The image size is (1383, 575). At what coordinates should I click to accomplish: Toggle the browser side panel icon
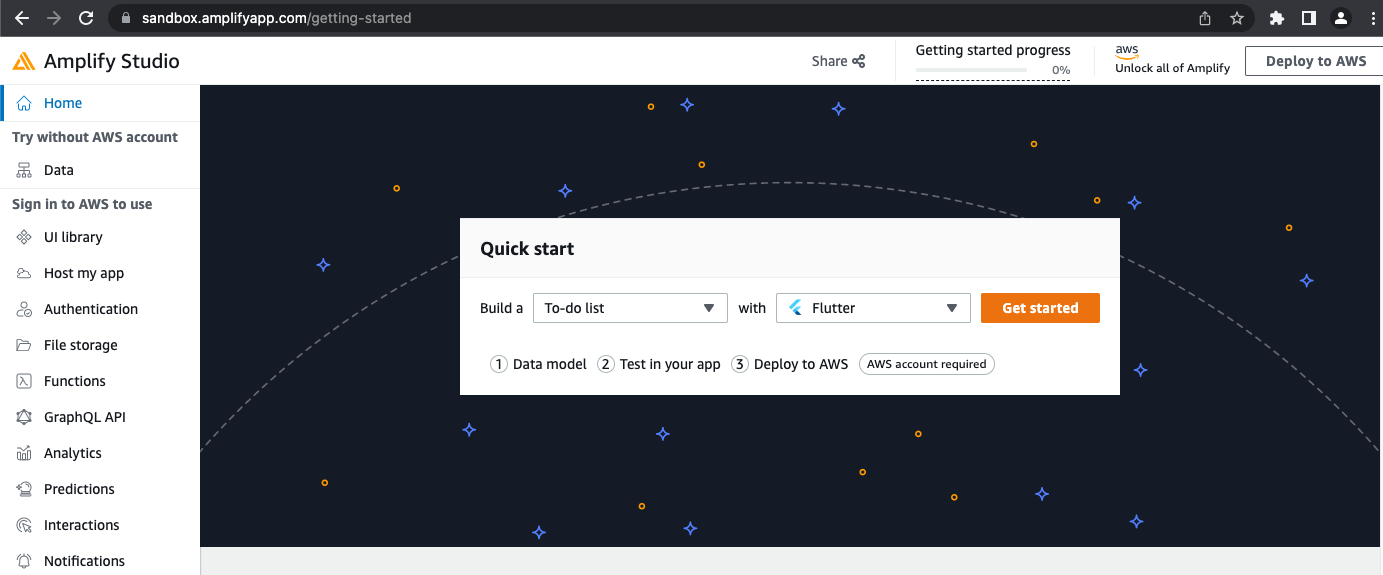tap(1308, 18)
